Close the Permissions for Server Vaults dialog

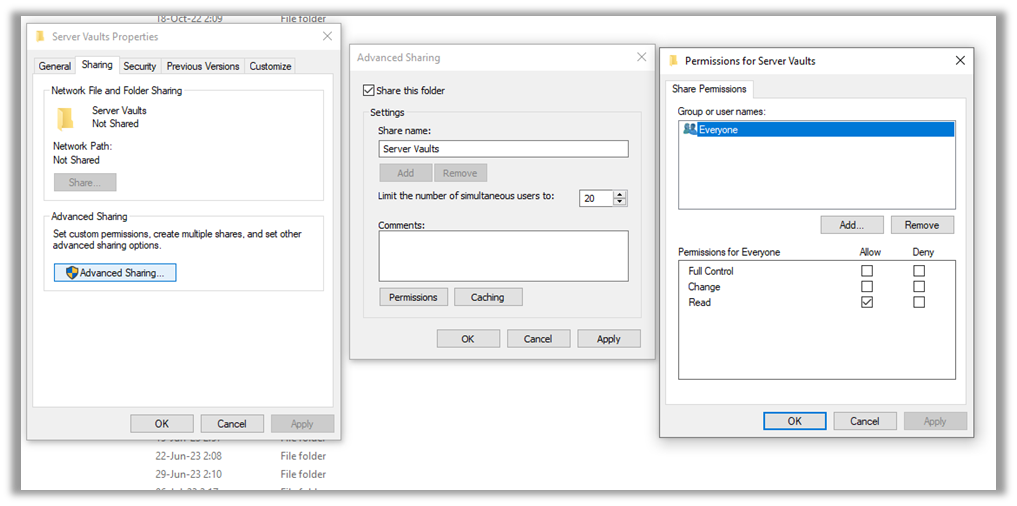tap(960, 61)
